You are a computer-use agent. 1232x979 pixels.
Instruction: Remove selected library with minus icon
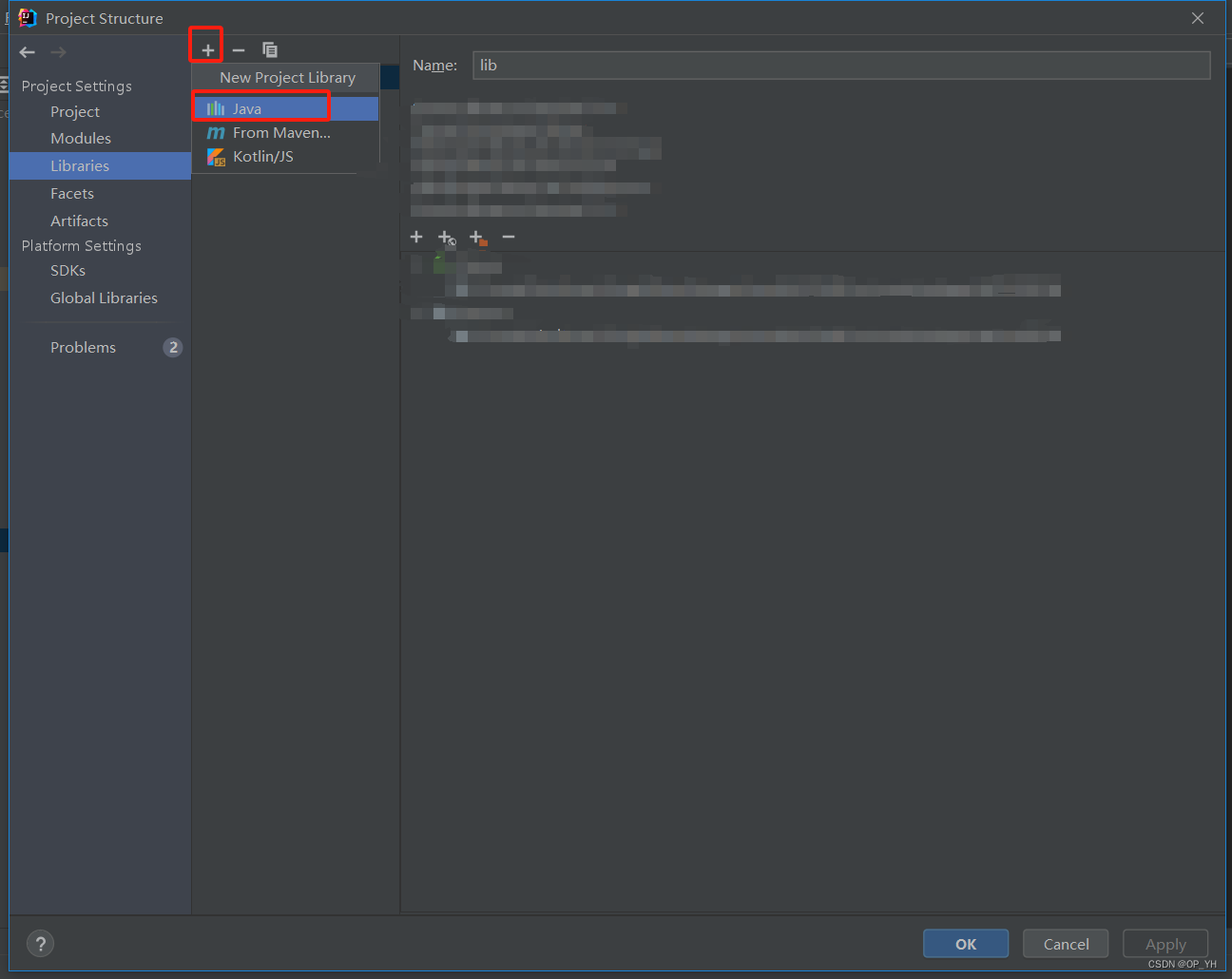tap(239, 49)
